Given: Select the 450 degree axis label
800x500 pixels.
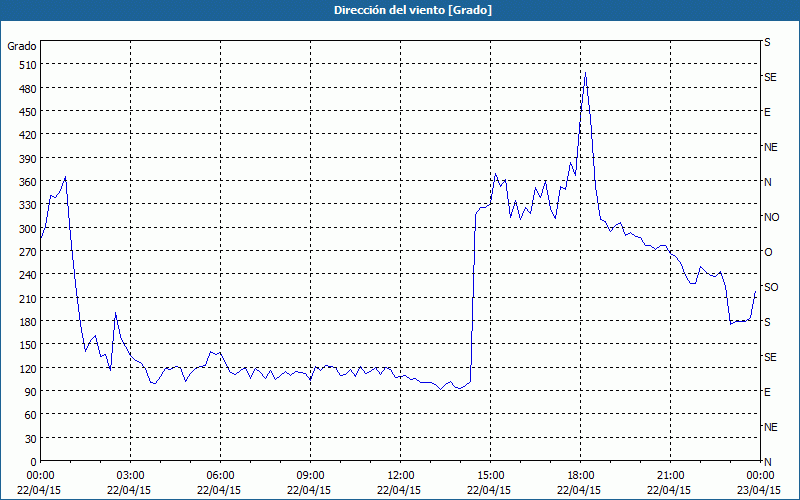Looking at the screenshot, I should point(28,112).
